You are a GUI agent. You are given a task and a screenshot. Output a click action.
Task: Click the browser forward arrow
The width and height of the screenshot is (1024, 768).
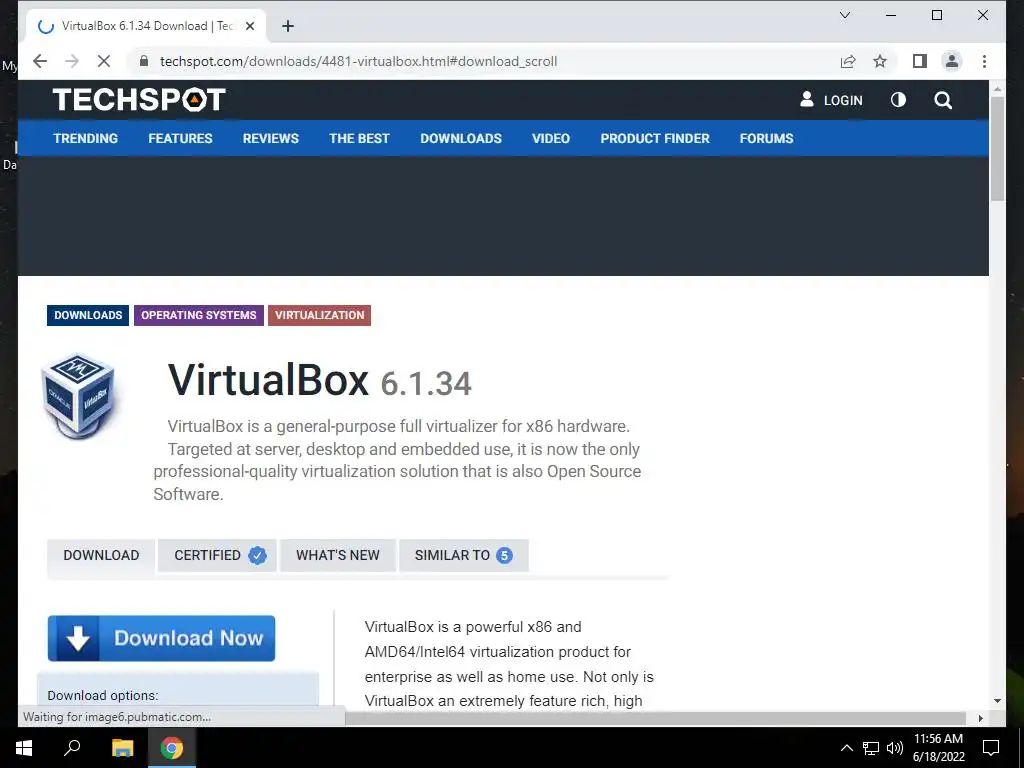tap(72, 61)
